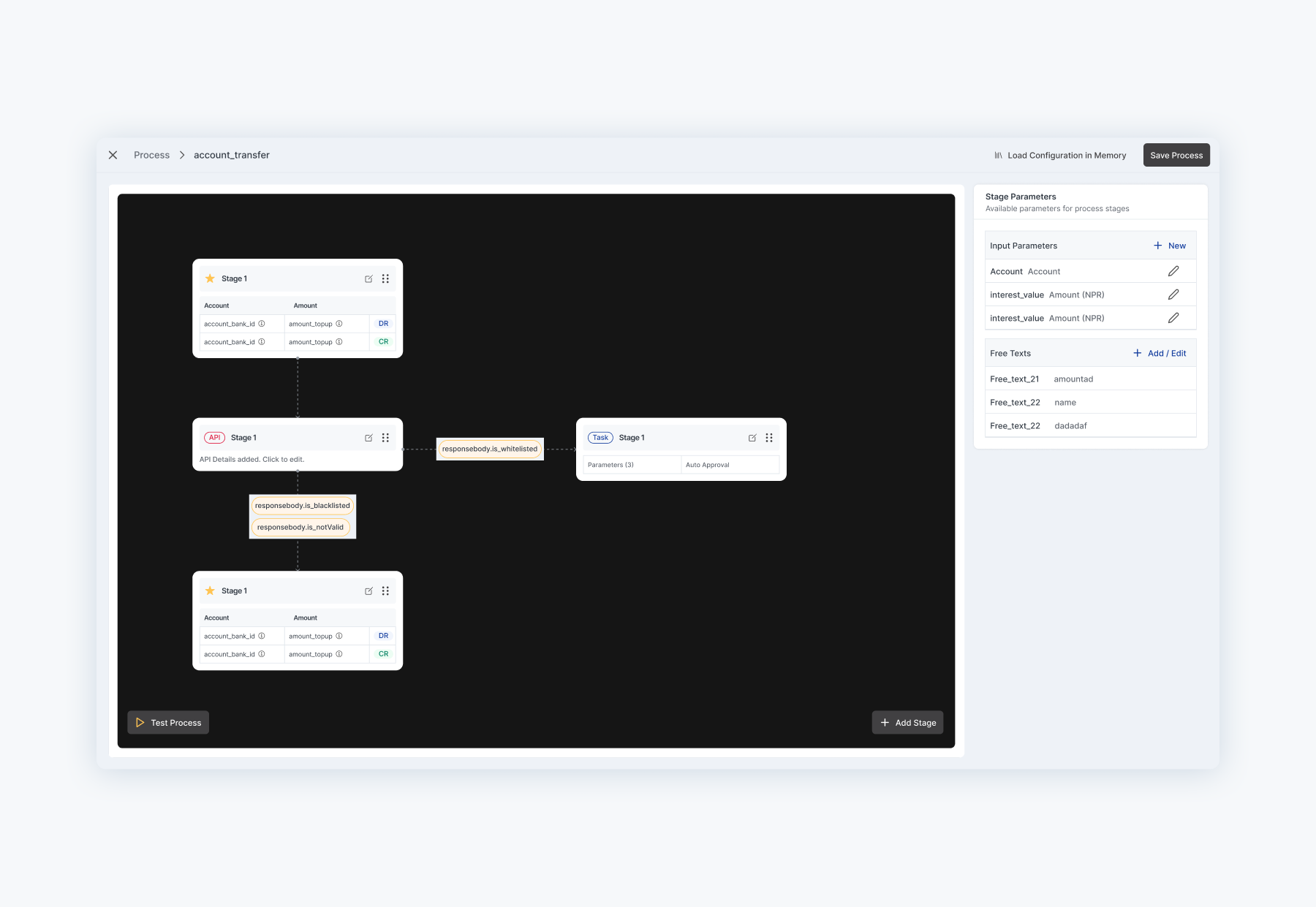Click the dots handle on bottom Stage 1 card
This screenshot has width=1316, height=907.
click(x=385, y=591)
